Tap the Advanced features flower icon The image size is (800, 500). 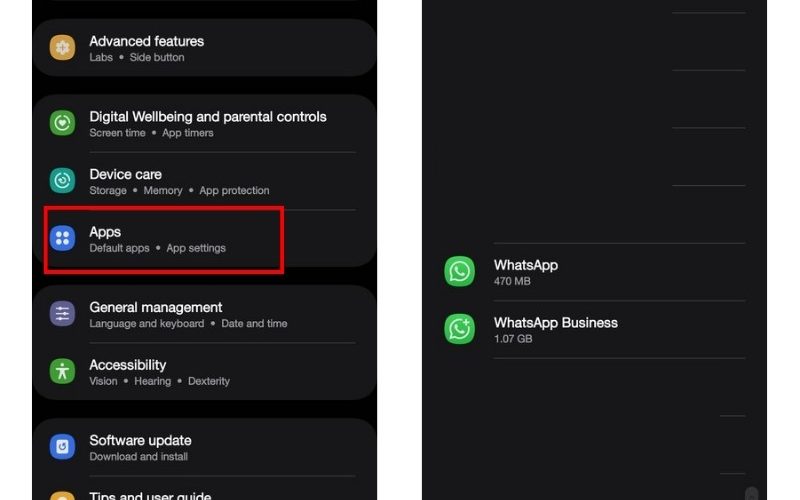tap(62, 47)
